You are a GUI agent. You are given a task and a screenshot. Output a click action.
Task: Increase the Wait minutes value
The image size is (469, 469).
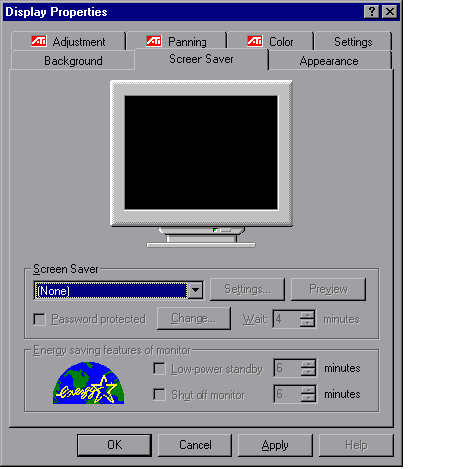307,315
